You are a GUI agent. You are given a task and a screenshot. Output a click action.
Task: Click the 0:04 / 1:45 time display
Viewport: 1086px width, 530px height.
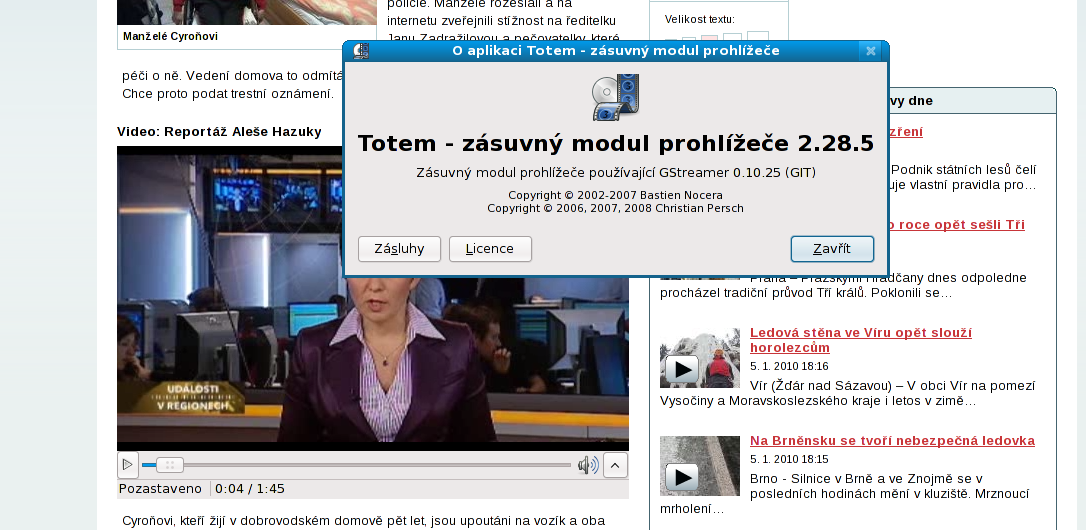tap(250, 488)
